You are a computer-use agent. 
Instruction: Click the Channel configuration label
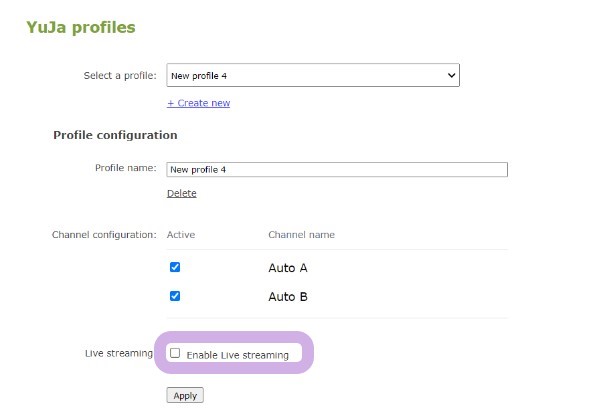point(104,235)
